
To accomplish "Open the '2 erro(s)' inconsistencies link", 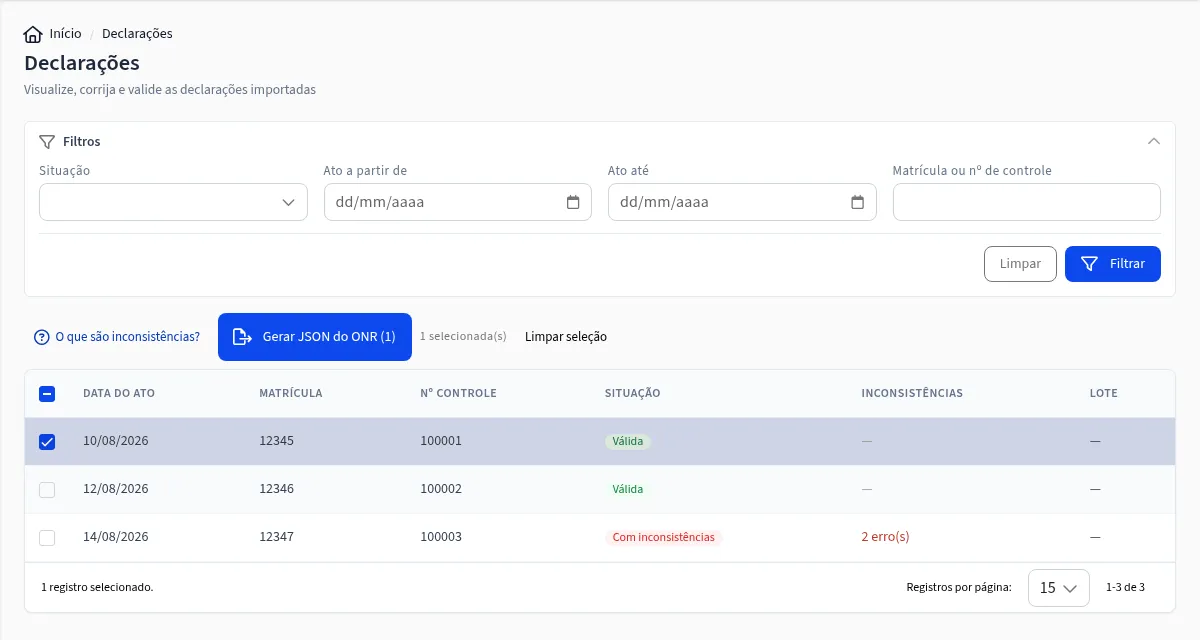I will click(885, 537).
